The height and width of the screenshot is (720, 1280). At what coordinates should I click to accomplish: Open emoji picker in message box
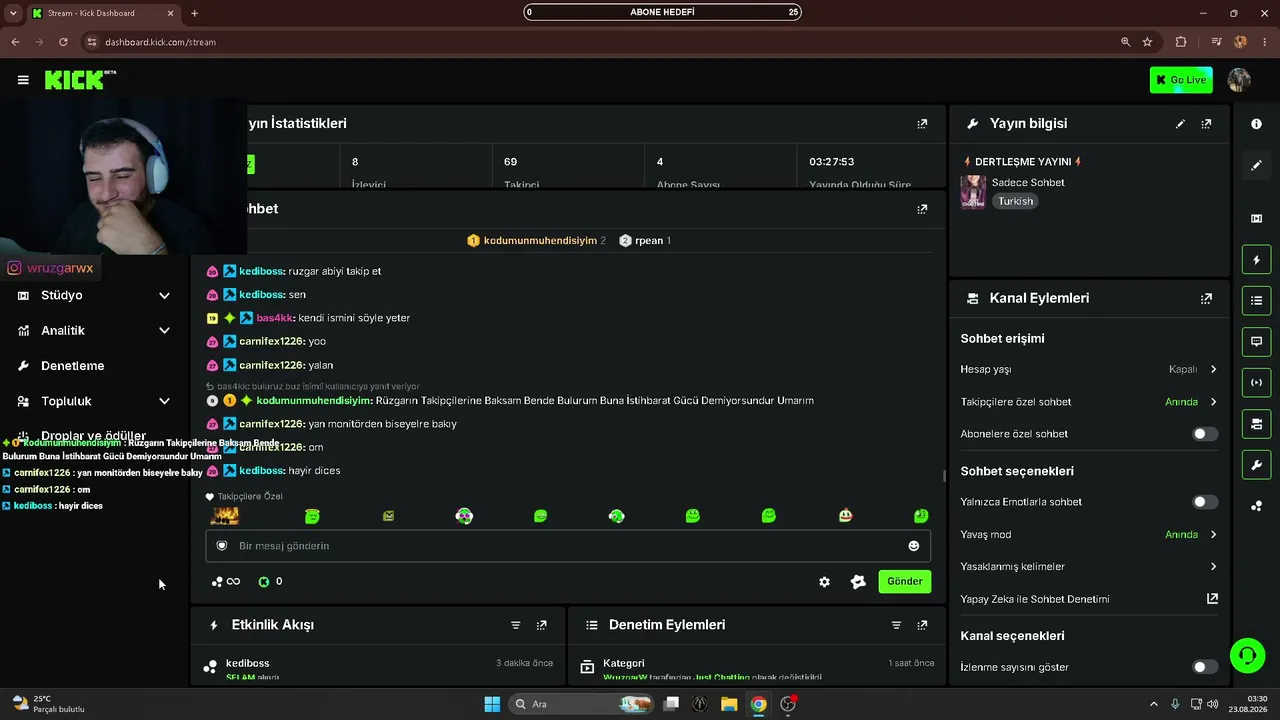click(913, 546)
